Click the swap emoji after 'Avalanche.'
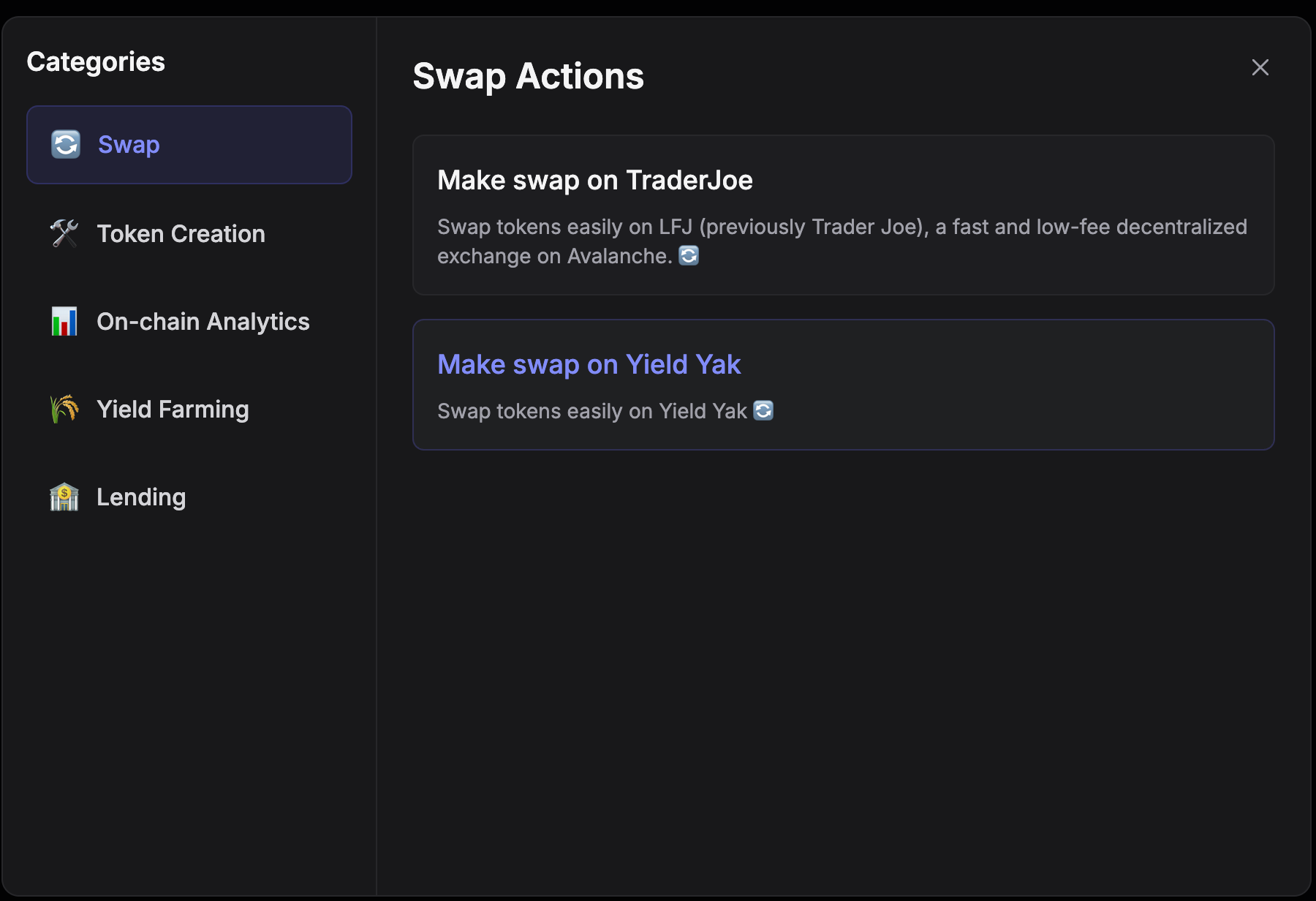 689,255
